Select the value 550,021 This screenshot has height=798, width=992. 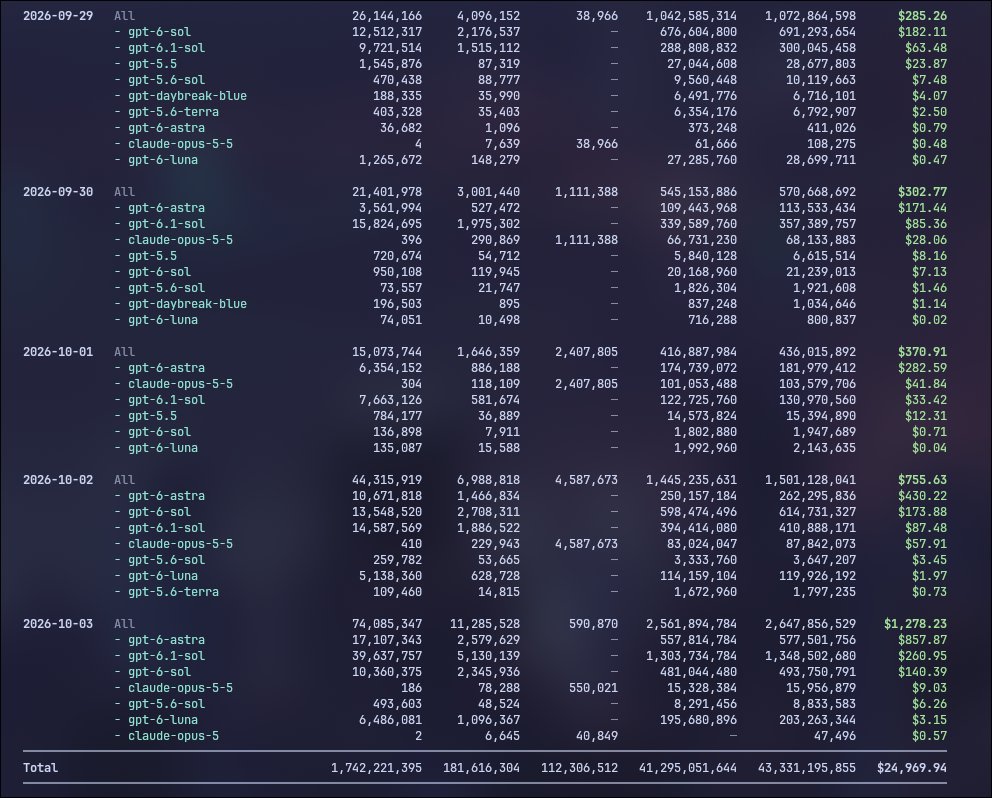(593, 688)
